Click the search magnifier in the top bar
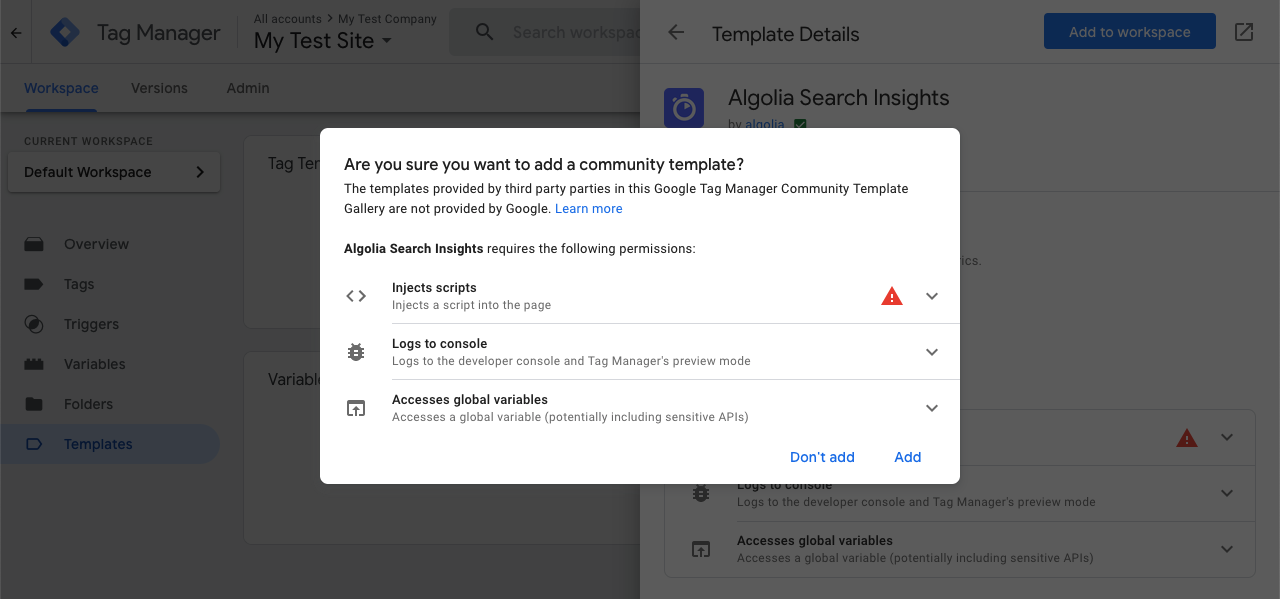The height and width of the screenshot is (599, 1280). [x=484, y=31]
